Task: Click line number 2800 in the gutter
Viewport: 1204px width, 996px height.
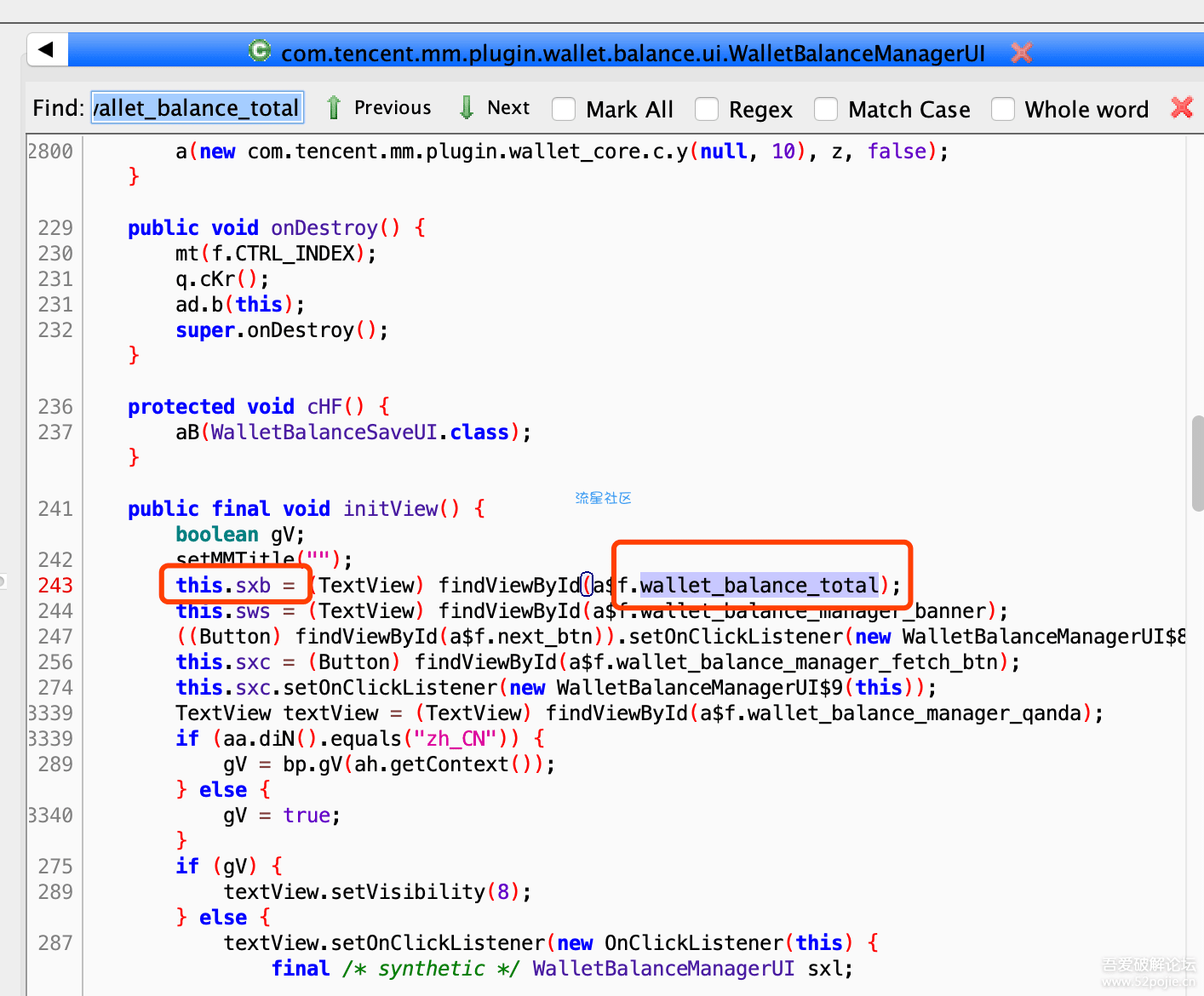Action: click(x=50, y=152)
